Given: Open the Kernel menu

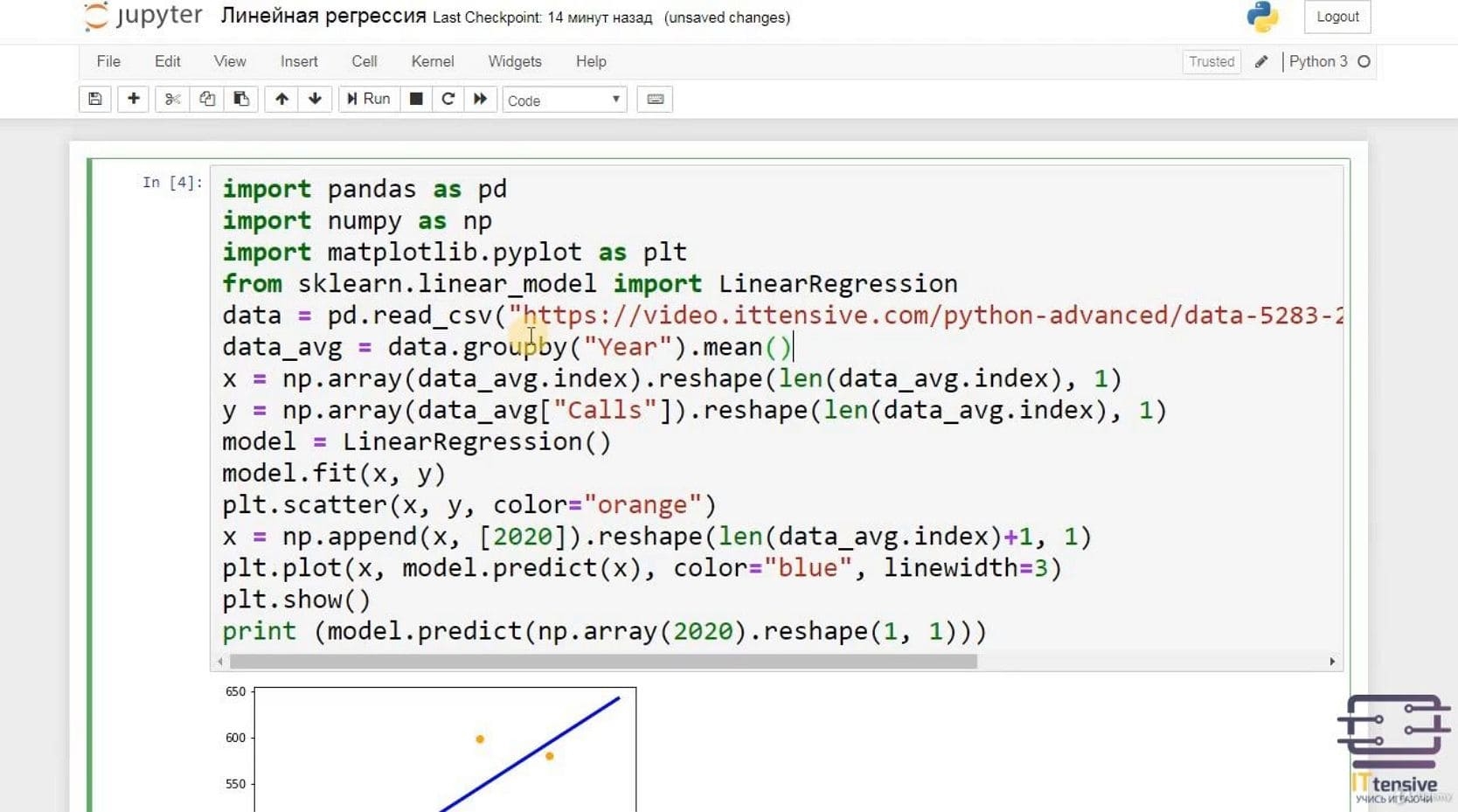Looking at the screenshot, I should tap(433, 62).
